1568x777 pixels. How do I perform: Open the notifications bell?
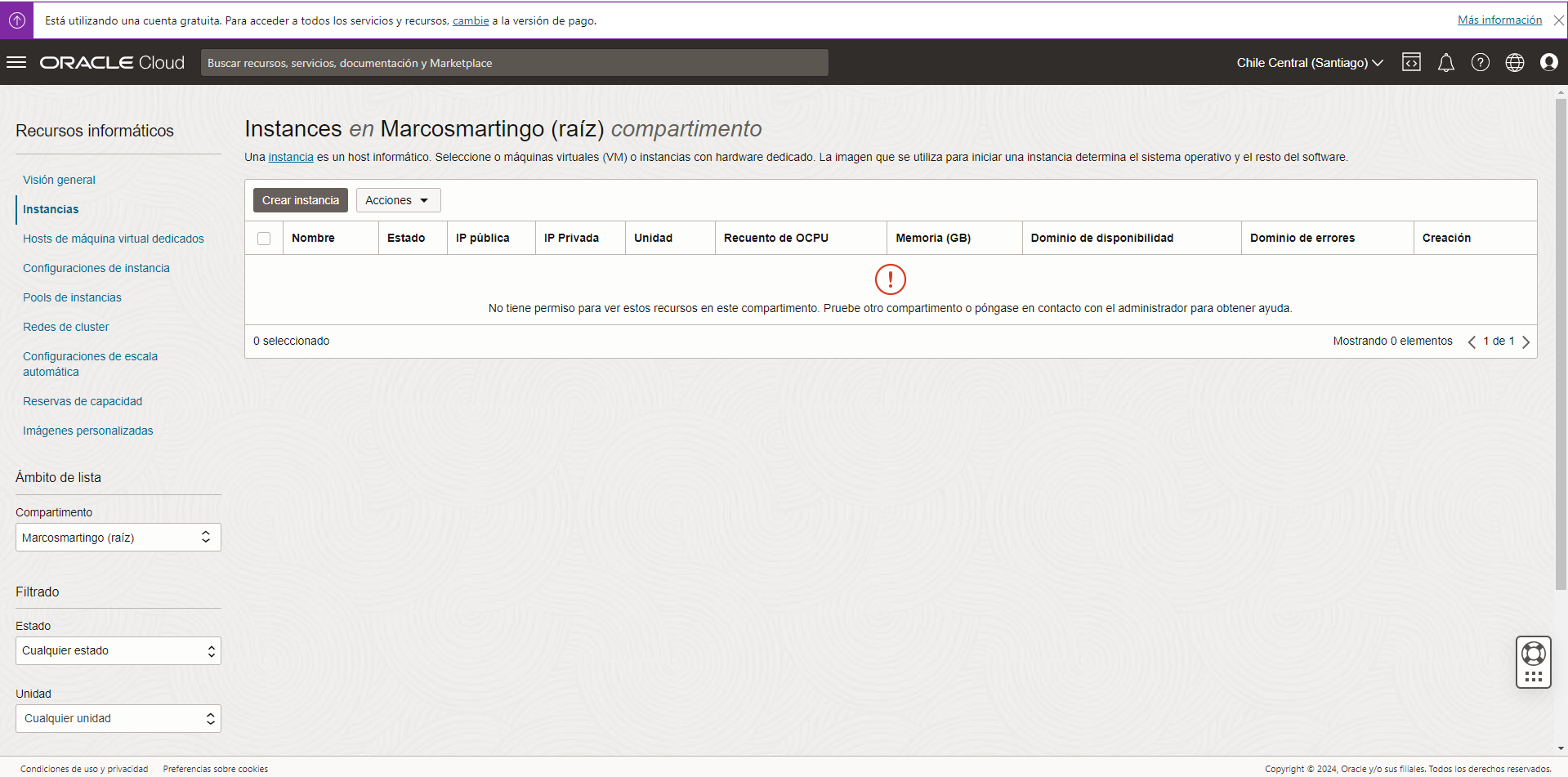1445,62
